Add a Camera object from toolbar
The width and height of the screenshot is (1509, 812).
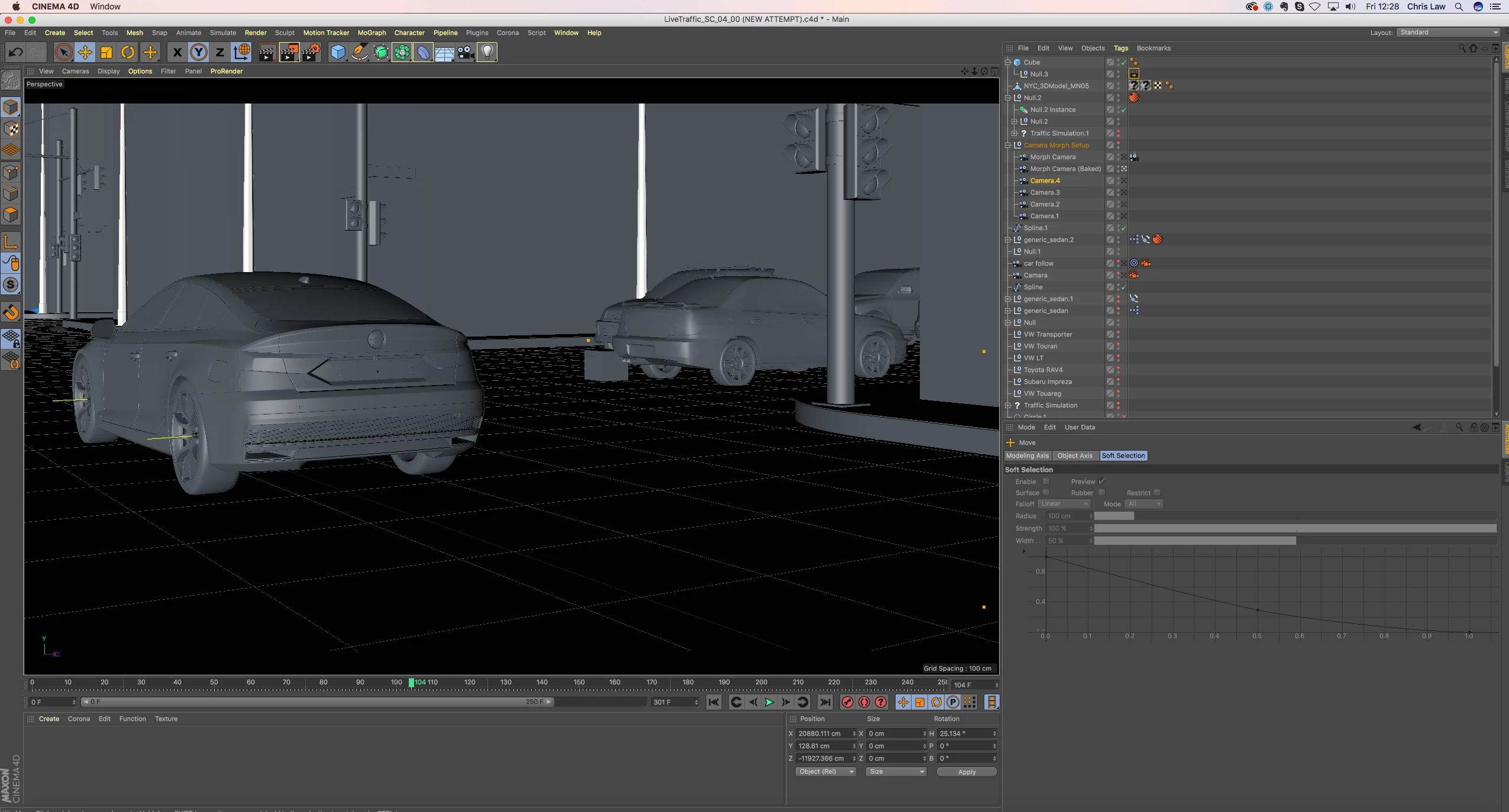[466, 53]
